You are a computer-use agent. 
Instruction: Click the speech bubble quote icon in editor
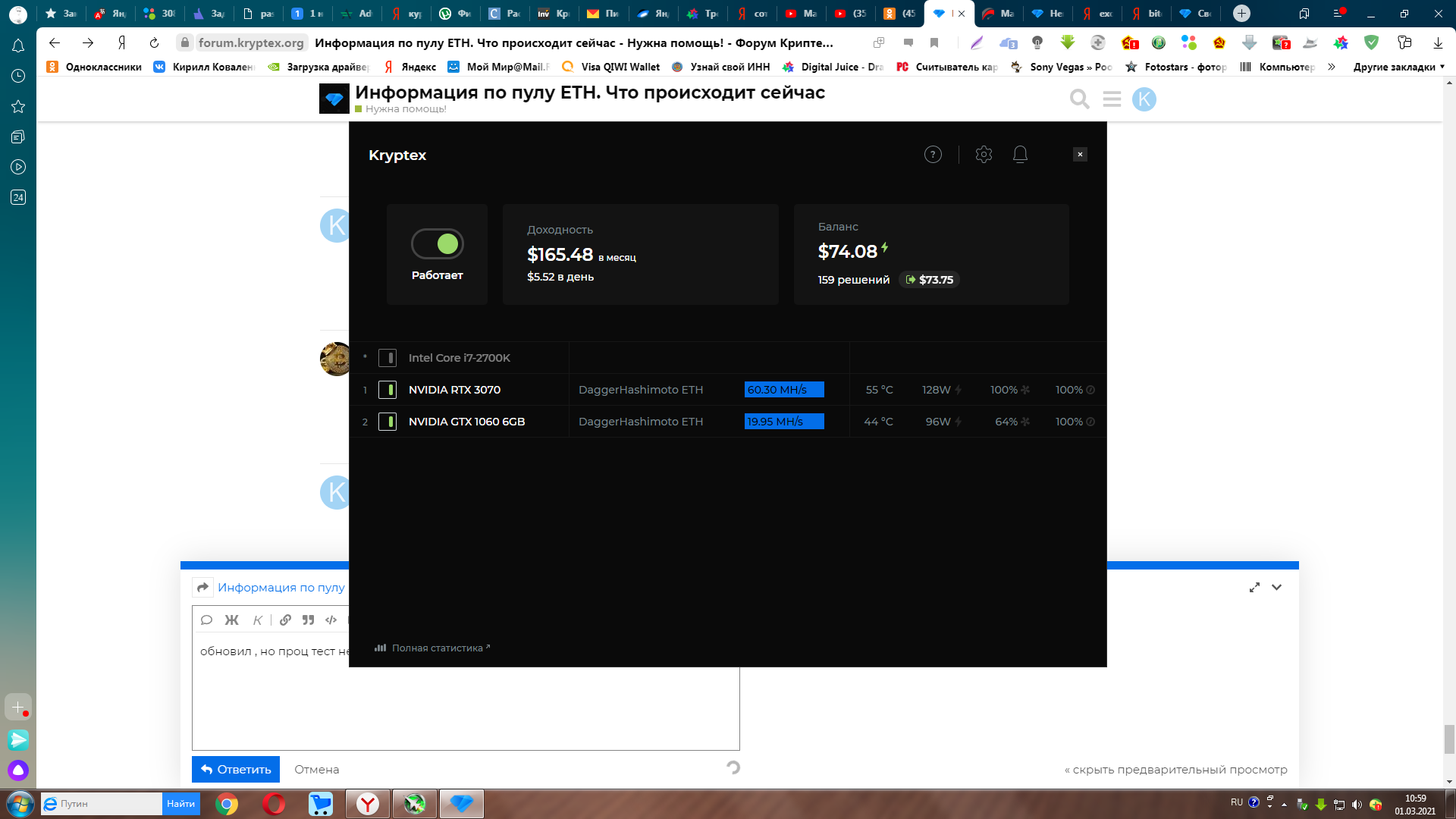[x=206, y=620]
